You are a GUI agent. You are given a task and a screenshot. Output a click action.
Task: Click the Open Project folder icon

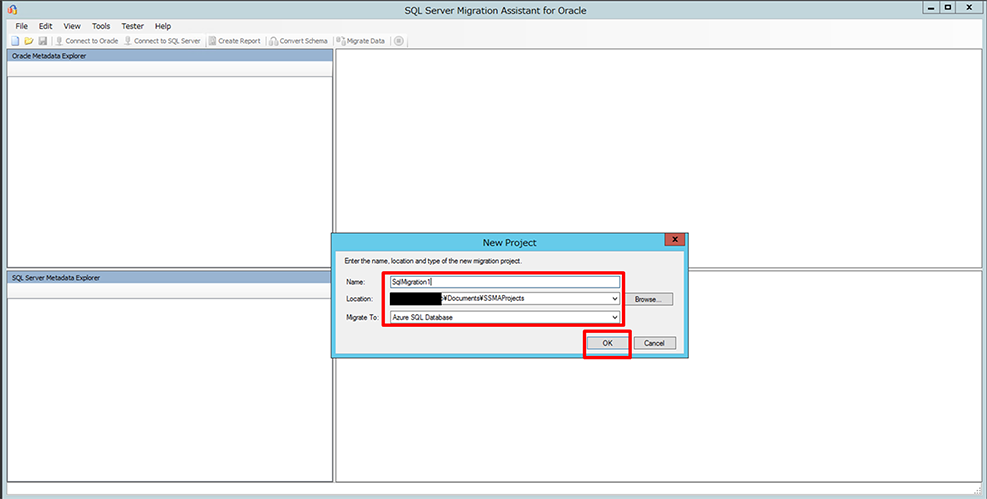(29, 41)
